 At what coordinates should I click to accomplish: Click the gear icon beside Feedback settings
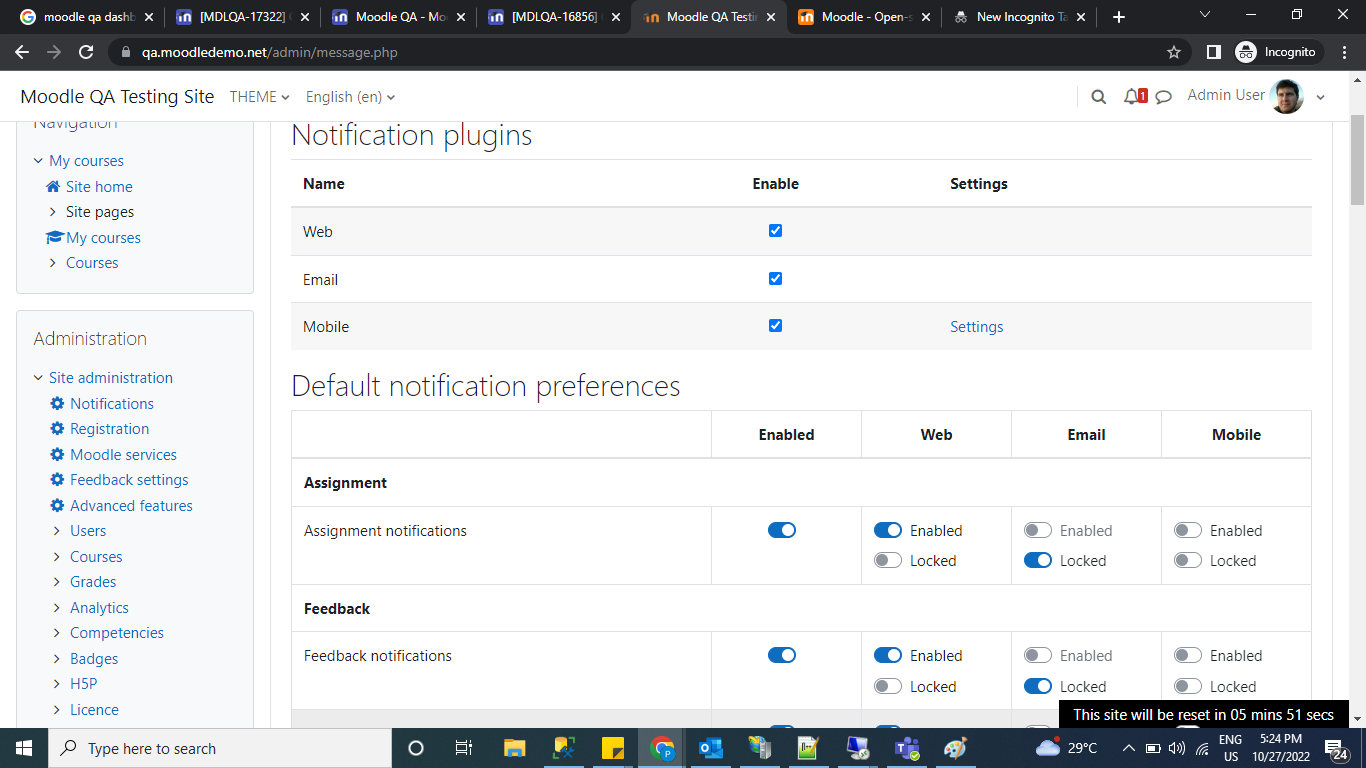click(x=57, y=480)
